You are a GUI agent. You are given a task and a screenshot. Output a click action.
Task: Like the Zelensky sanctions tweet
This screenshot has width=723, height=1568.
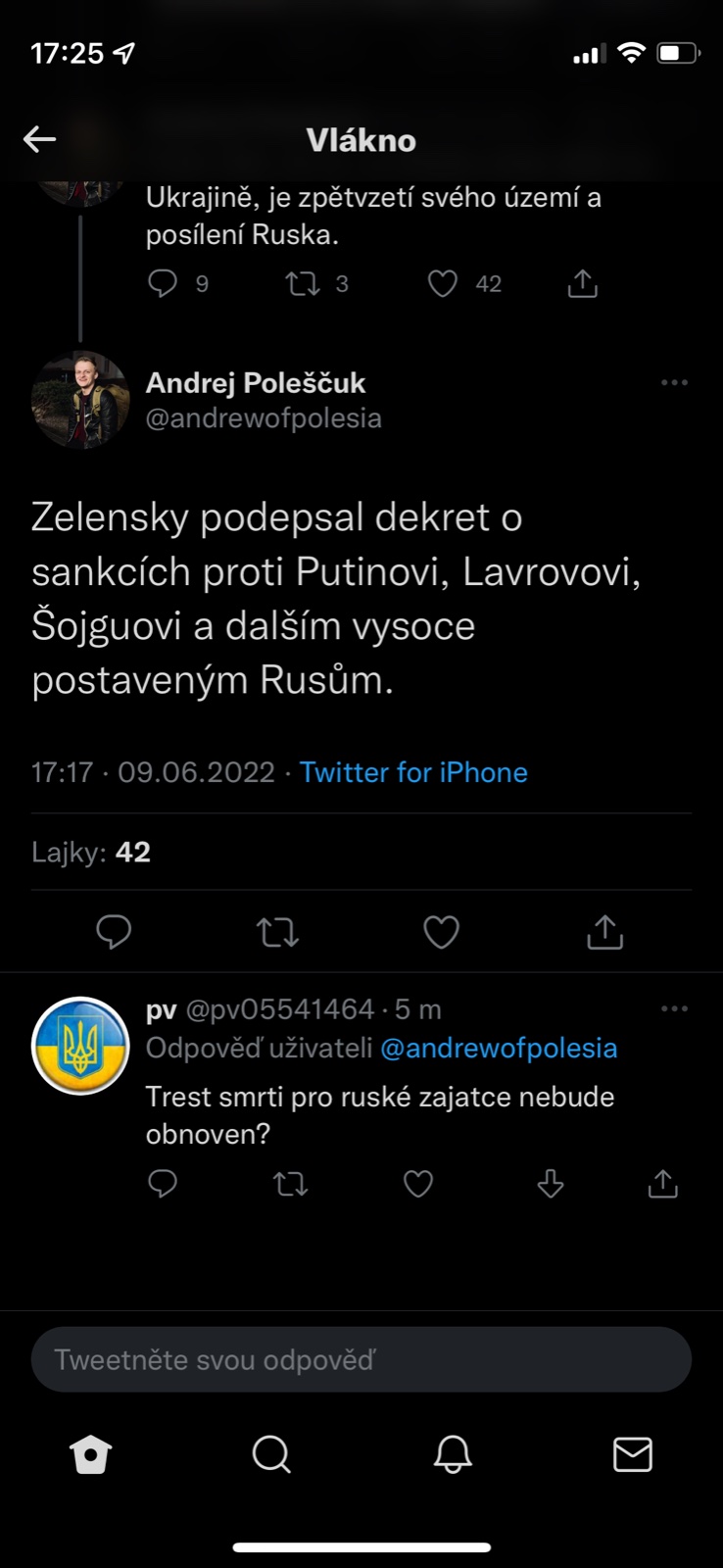point(441,931)
